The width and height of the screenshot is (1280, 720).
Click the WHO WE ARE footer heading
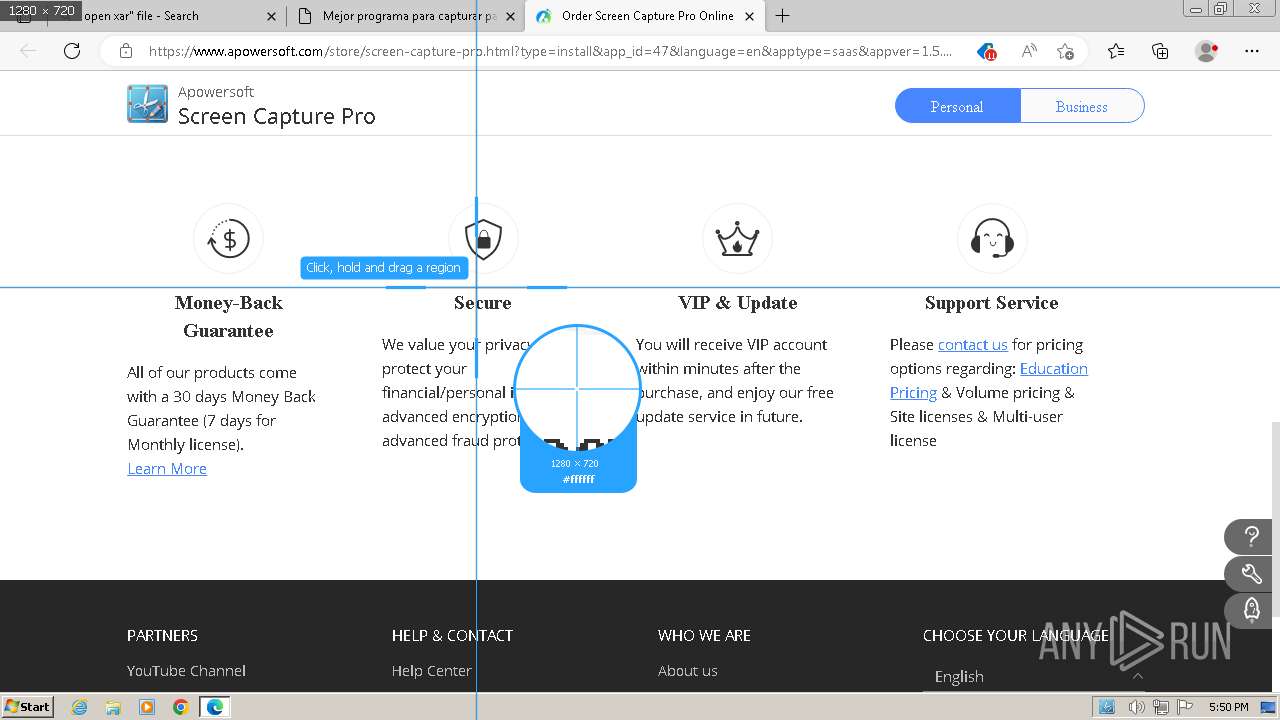[x=704, y=635]
